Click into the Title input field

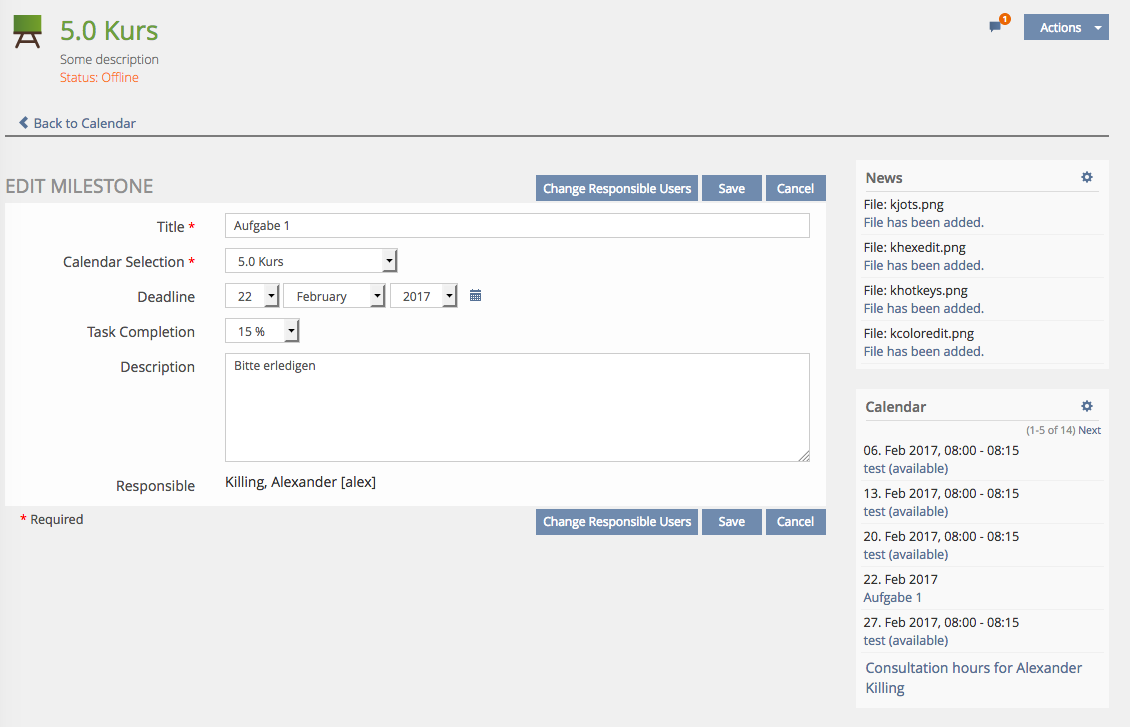[x=516, y=226]
